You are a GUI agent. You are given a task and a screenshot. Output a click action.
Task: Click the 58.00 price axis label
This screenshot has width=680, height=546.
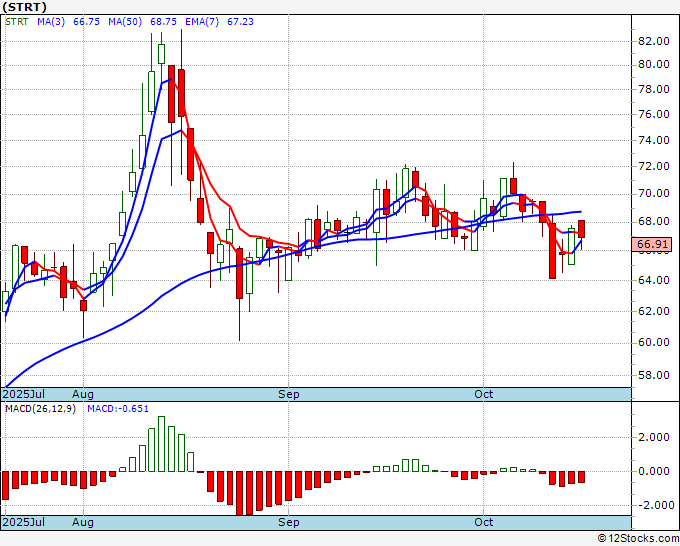pyautogui.click(x=652, y=375)
